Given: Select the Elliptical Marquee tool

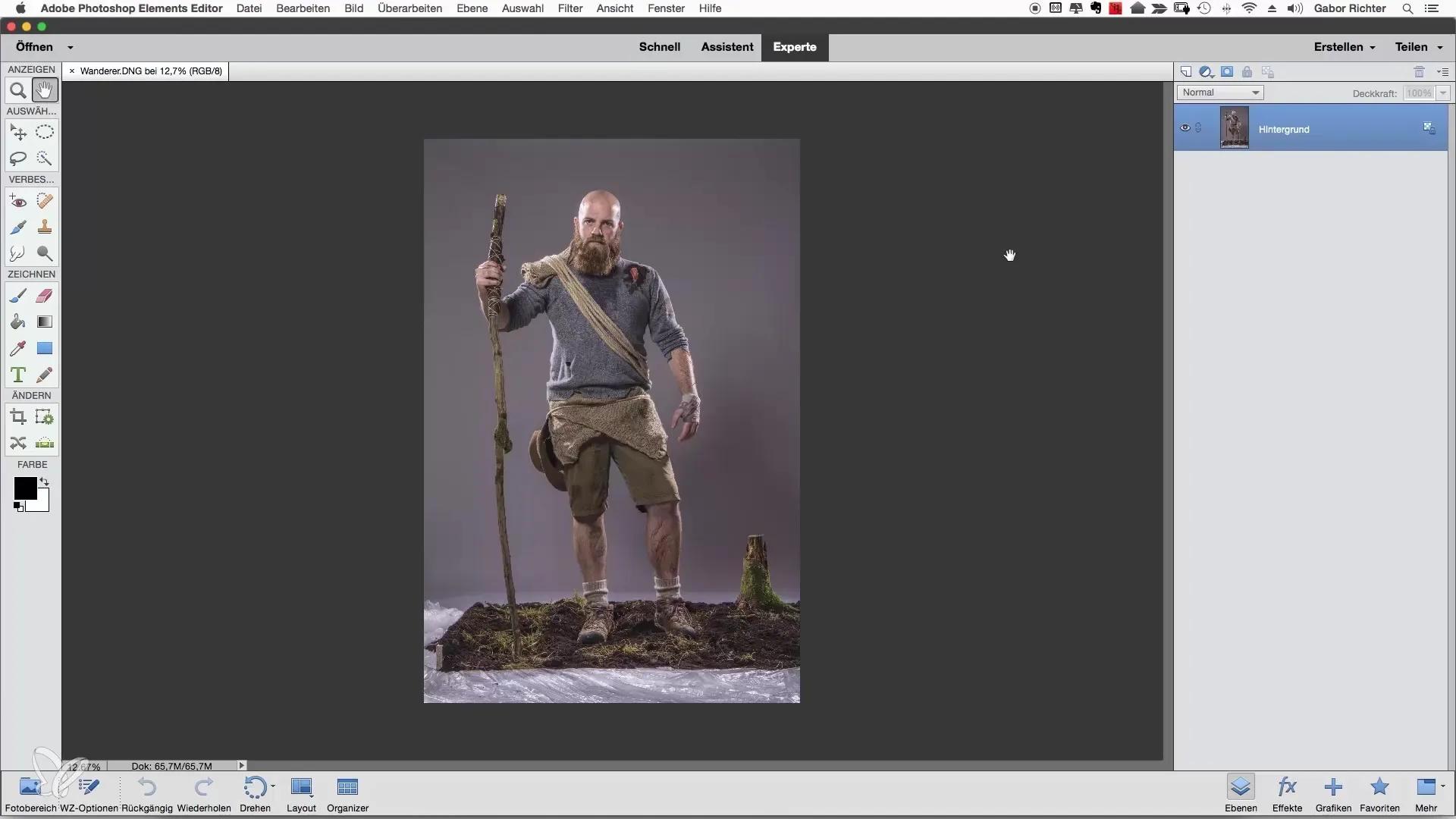Looking at the screenshot, I should tap(45, 132).
